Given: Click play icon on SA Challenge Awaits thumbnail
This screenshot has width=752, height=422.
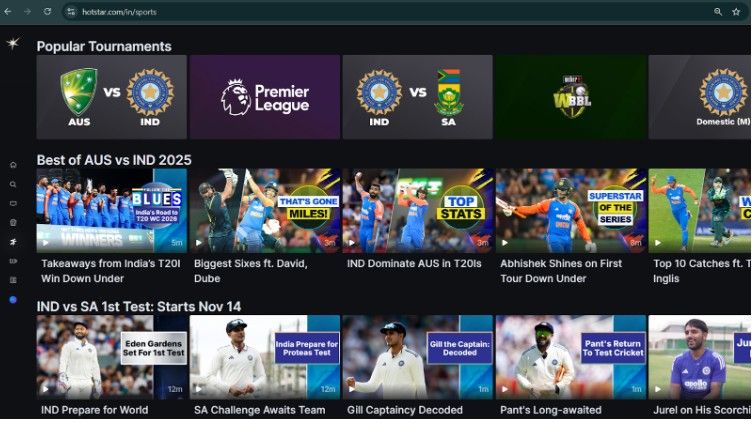Looking at the screenshot, I should tap(199, 389).
